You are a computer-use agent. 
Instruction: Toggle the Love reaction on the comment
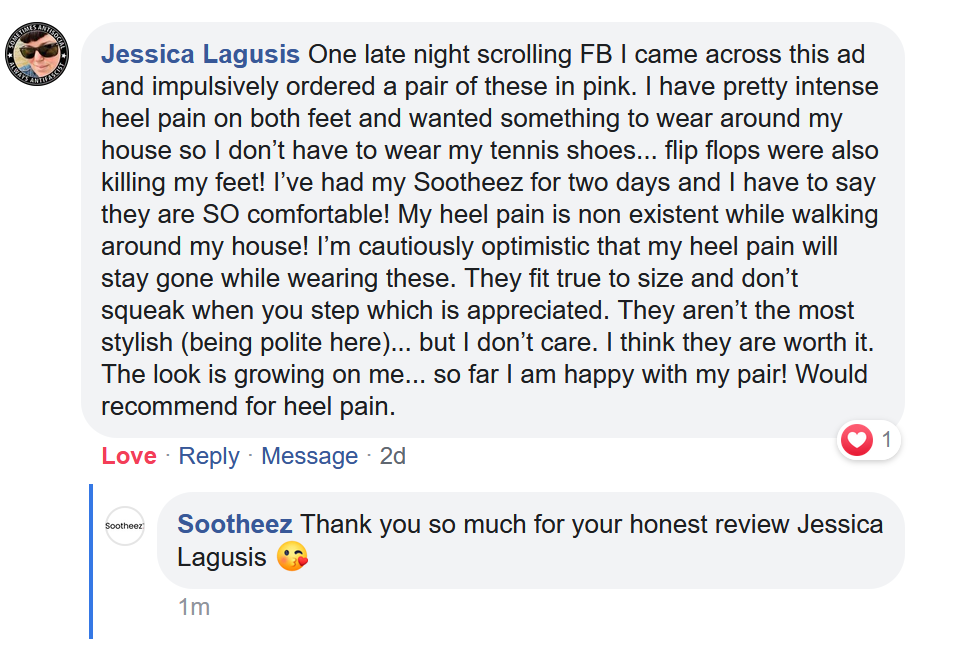pyautogui.click(x=129, y=456)
